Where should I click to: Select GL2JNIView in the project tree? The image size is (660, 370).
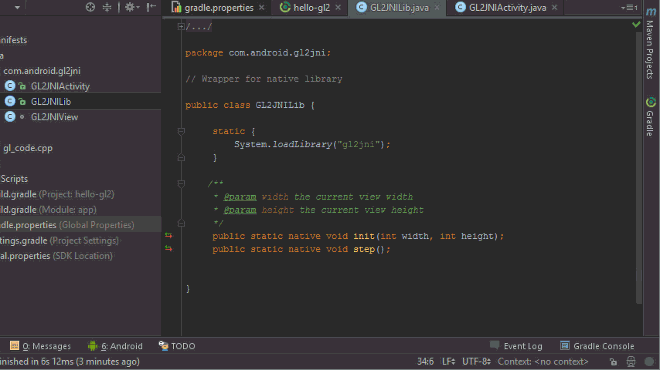click(54, 117)
